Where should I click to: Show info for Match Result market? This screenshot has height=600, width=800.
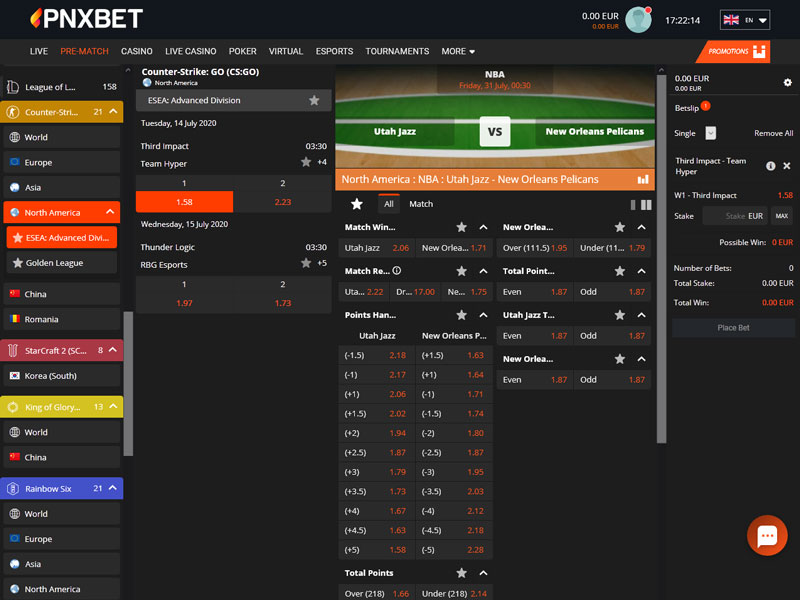click(x=396, y=271)
